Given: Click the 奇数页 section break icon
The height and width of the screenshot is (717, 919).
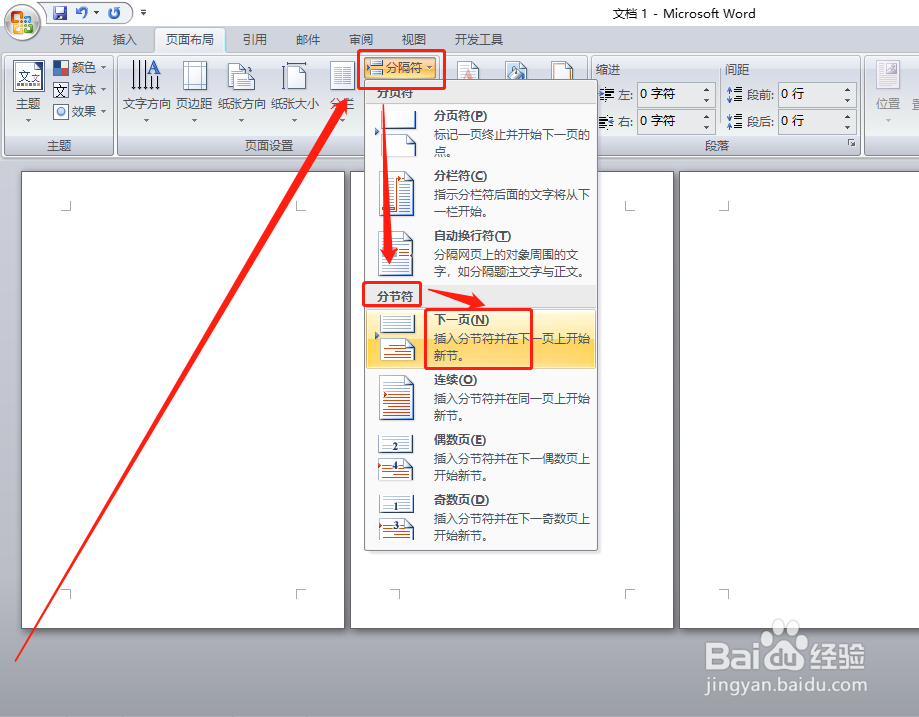Looking at the screenshot, I should click(x=397, y=518).
